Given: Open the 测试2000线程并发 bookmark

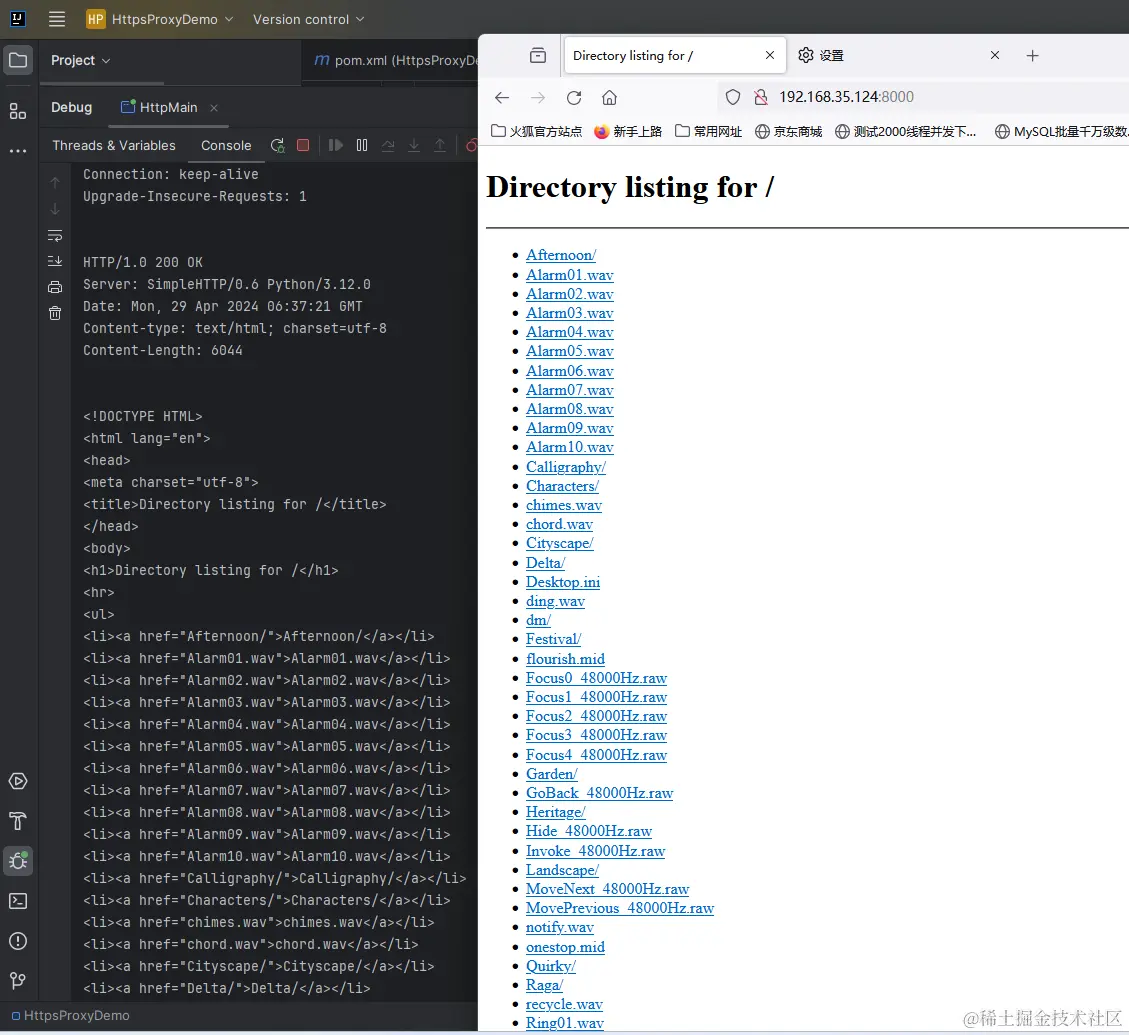Looking at the screenshot, I should [x=906, y=131].
